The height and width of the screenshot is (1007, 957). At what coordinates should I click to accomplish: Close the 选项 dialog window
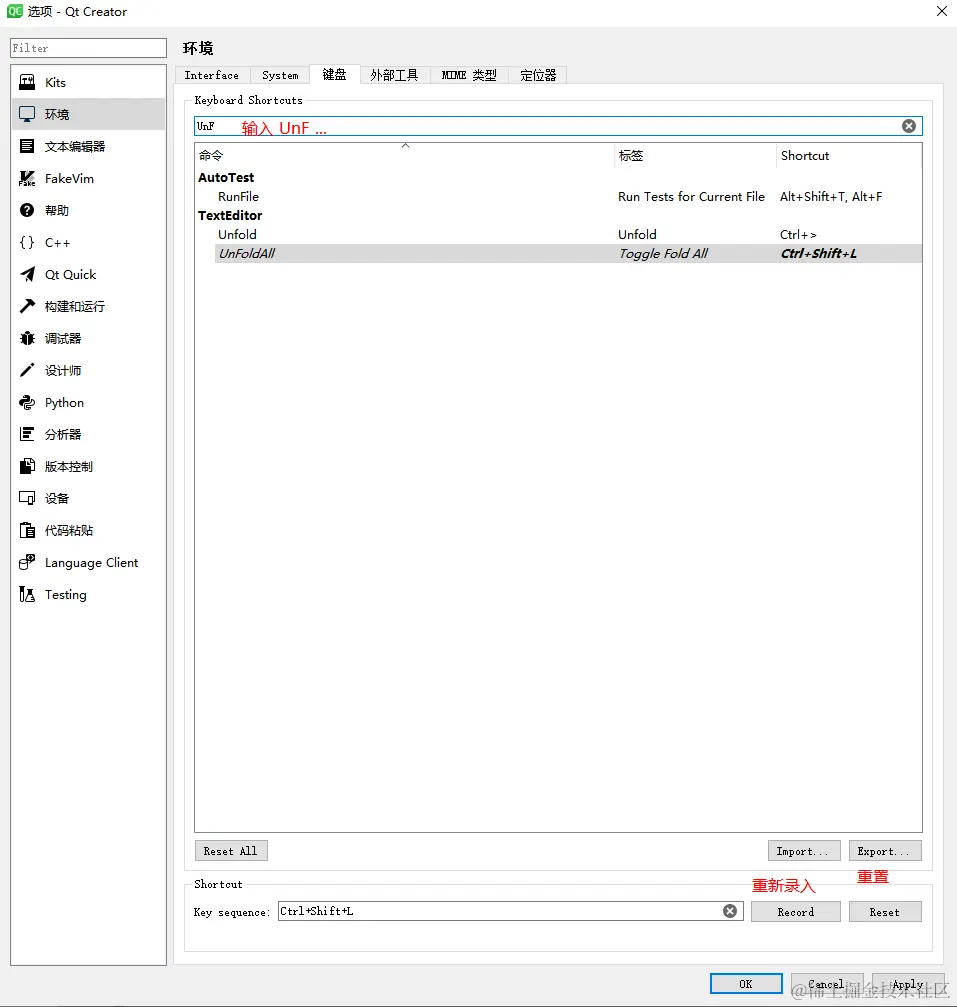[x=942, y=11]
